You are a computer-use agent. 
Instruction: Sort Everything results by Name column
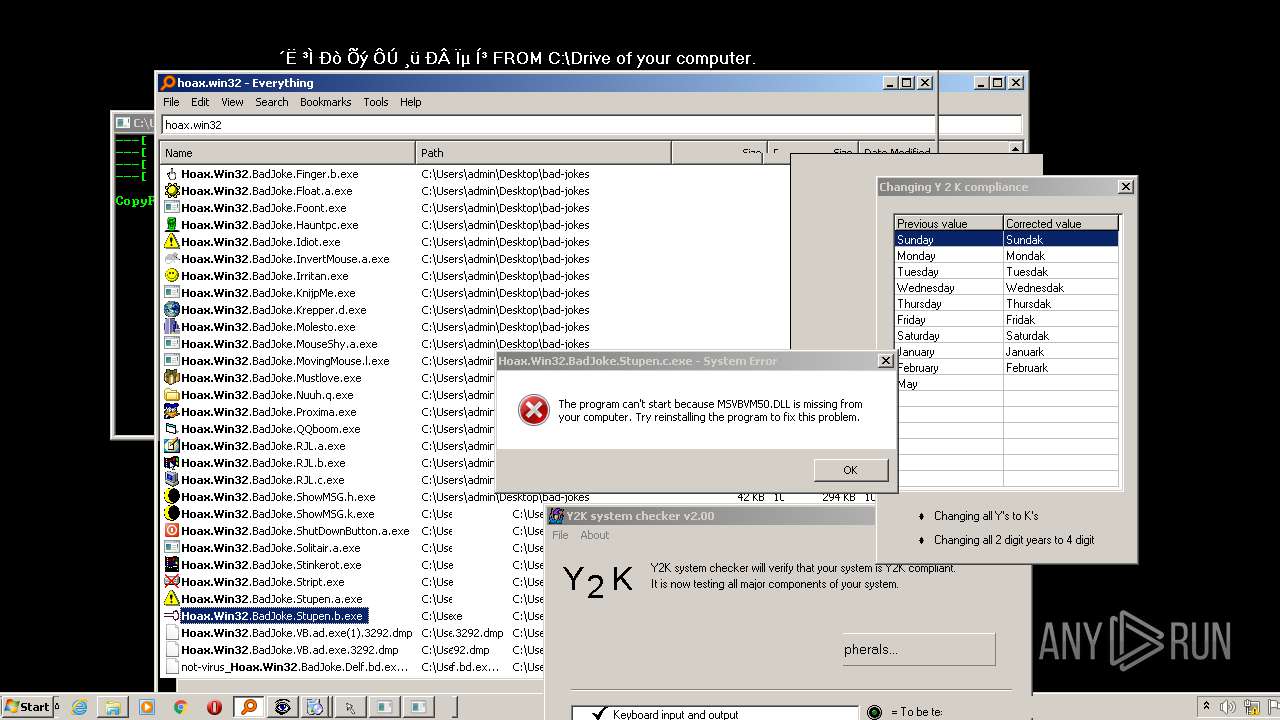(x=288, y=153)
